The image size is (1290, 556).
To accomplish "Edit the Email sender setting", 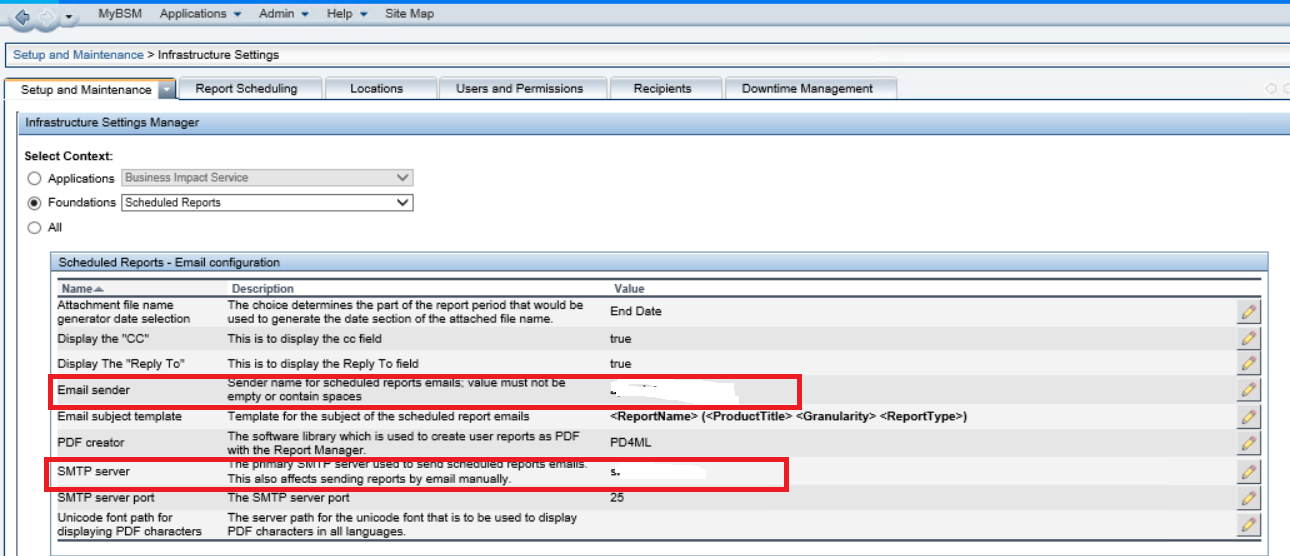I will [1248, 390].
